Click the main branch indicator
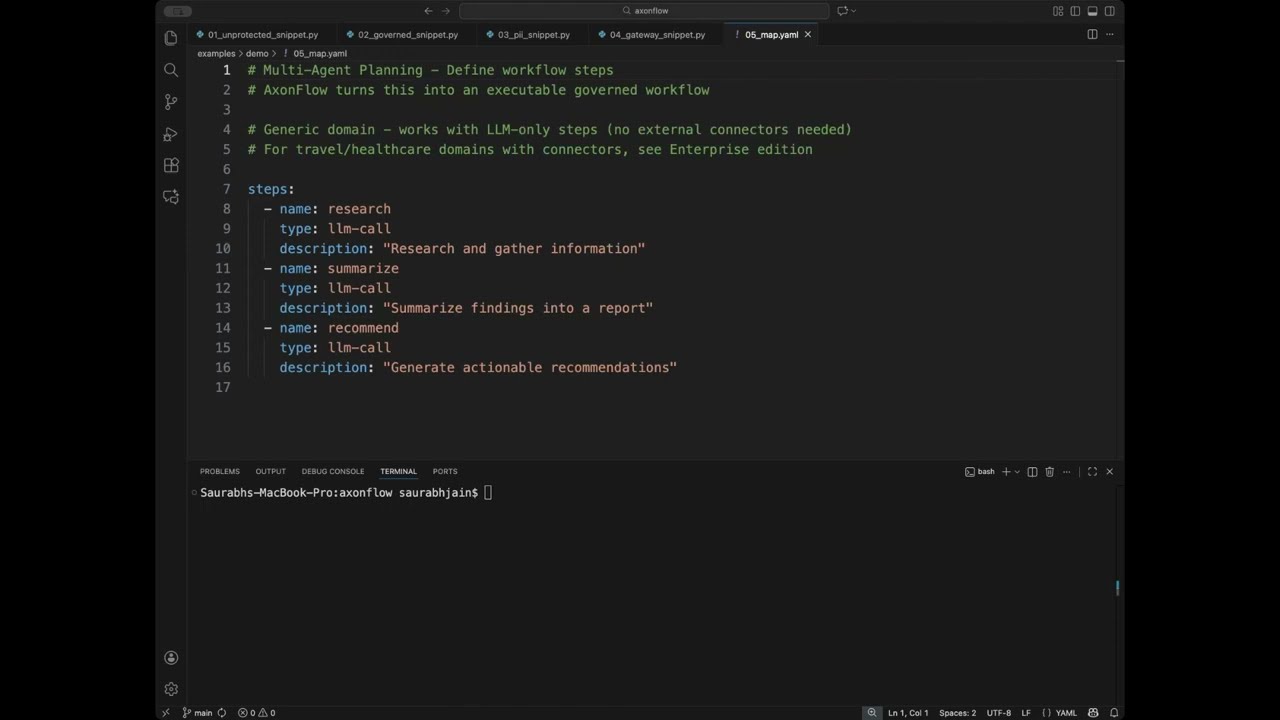The height and width of the screenshot is (720, 1280). click(197, 713)
